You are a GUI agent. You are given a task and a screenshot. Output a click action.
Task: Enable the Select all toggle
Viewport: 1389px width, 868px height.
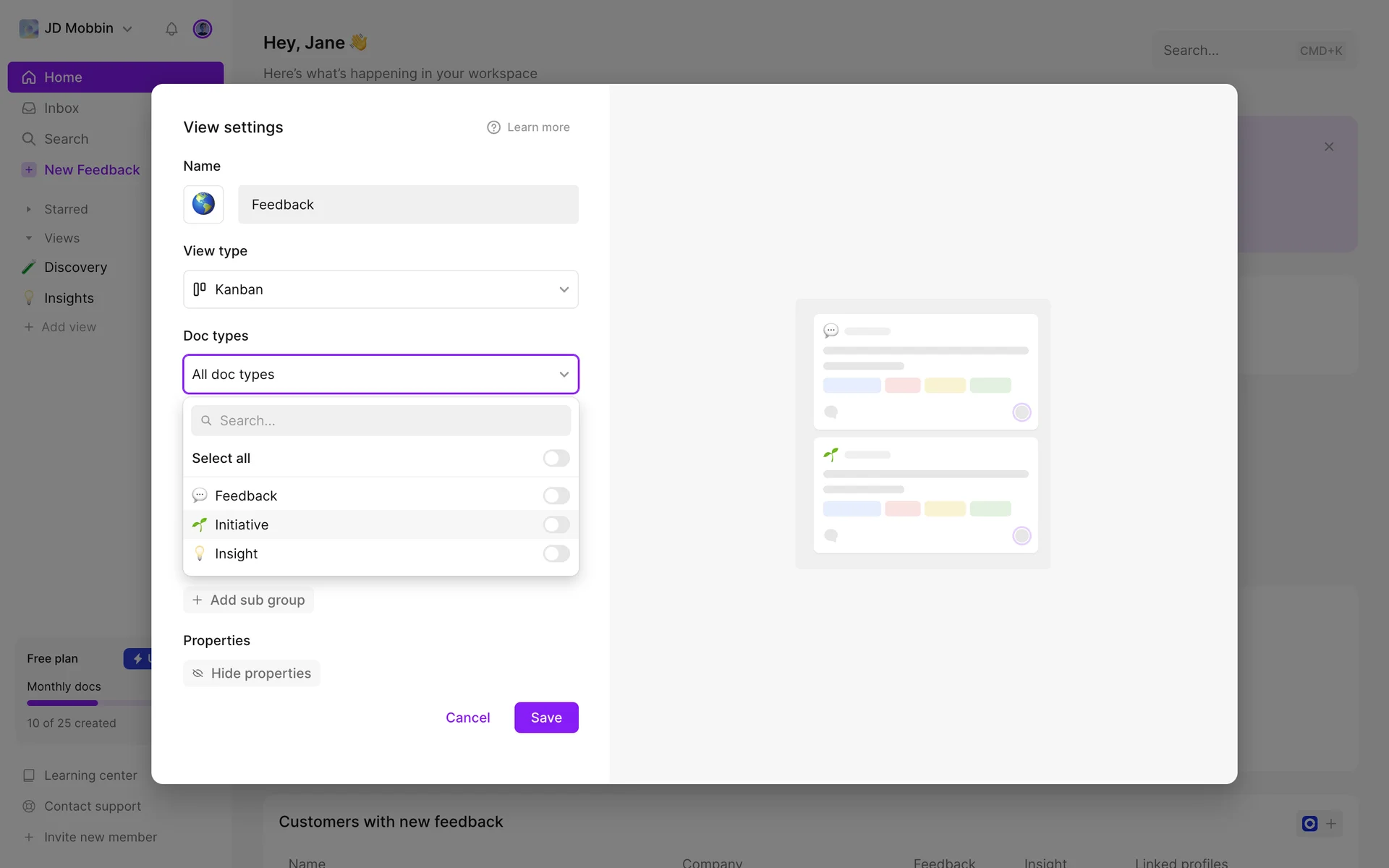pyautogui.click(x=556, y=458)
